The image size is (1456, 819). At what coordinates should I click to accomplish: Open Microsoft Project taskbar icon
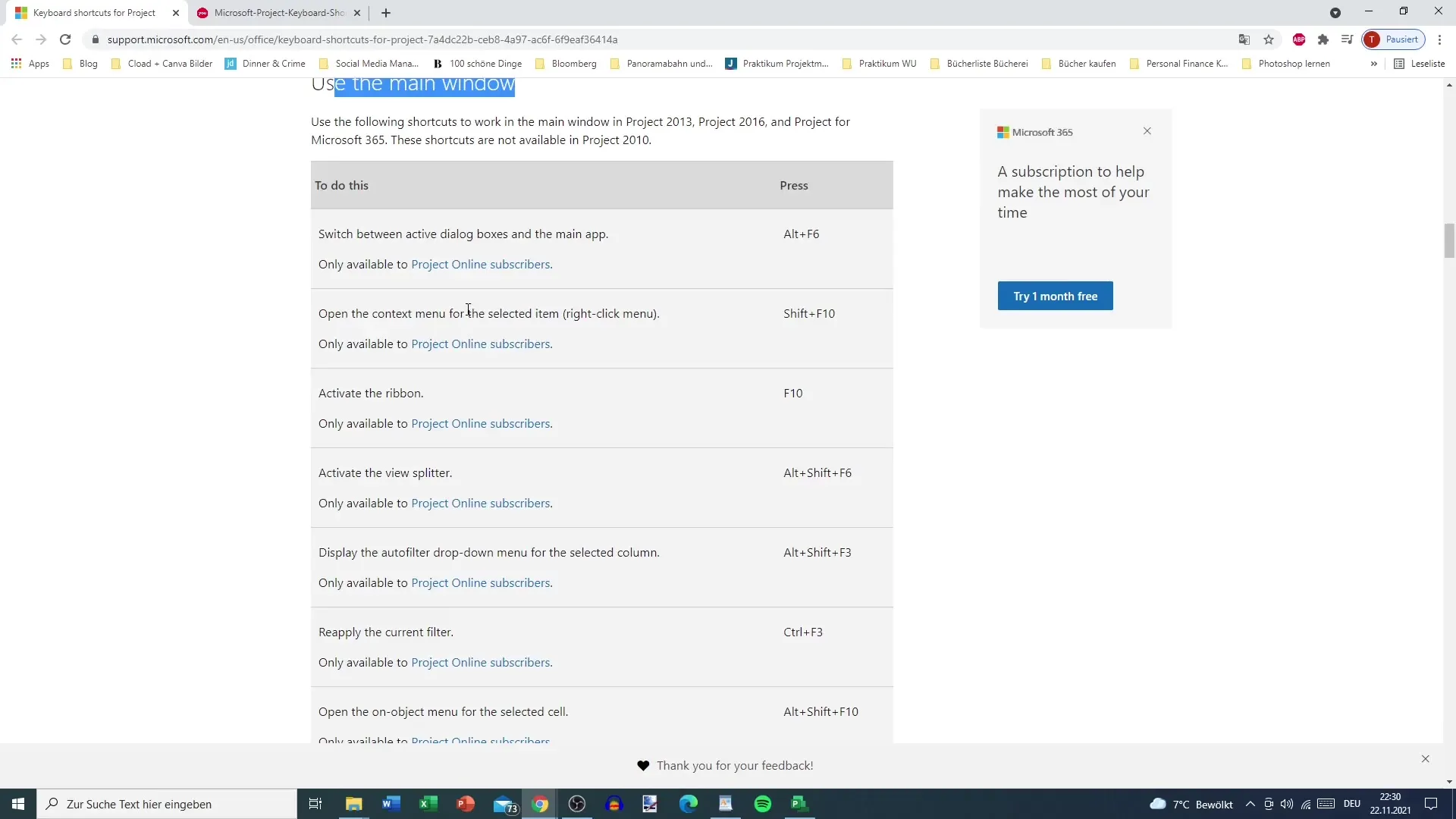click(800, 803)
